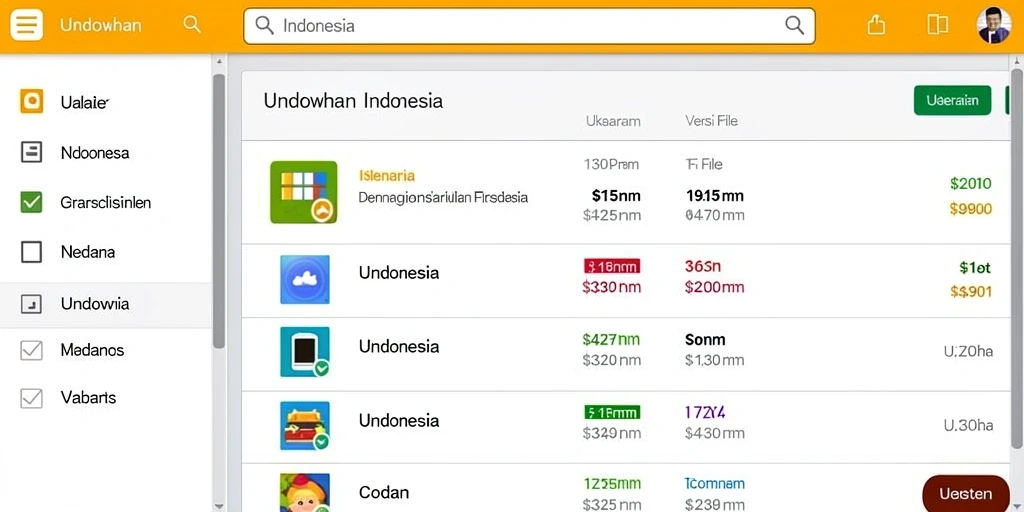Click the Versi File column header
1024x512 pixels.
tap(711, 121)
